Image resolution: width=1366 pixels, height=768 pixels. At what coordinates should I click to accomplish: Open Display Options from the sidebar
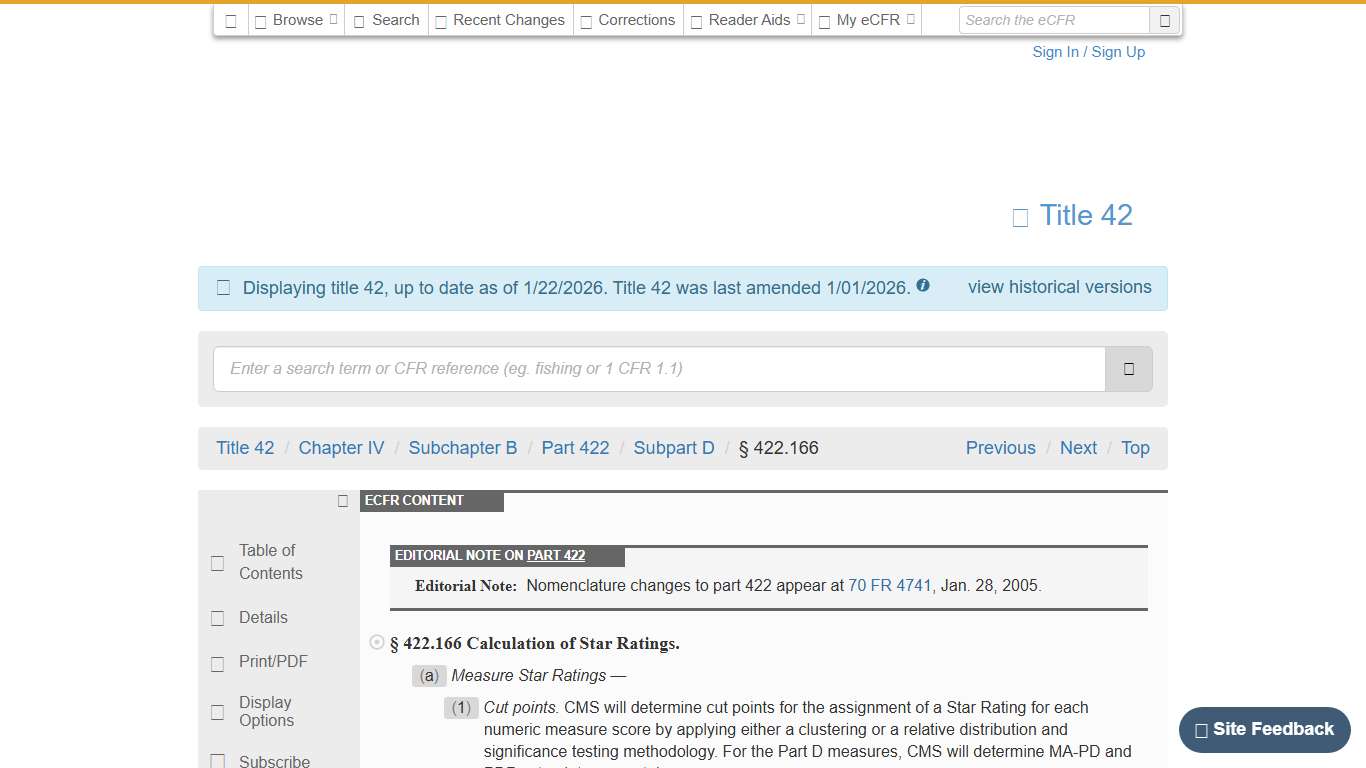[217, 712]
